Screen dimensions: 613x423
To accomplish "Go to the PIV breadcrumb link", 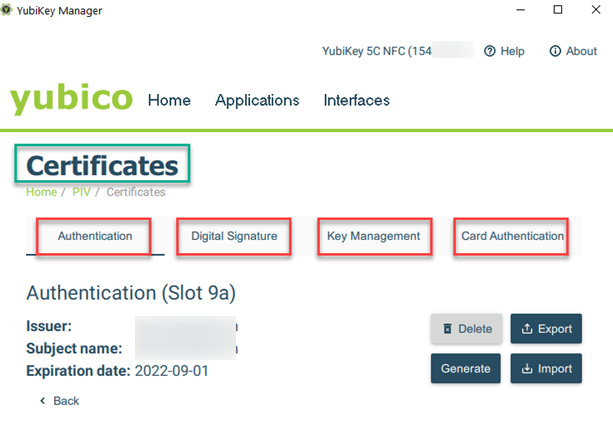I will [x=81, y=192].
